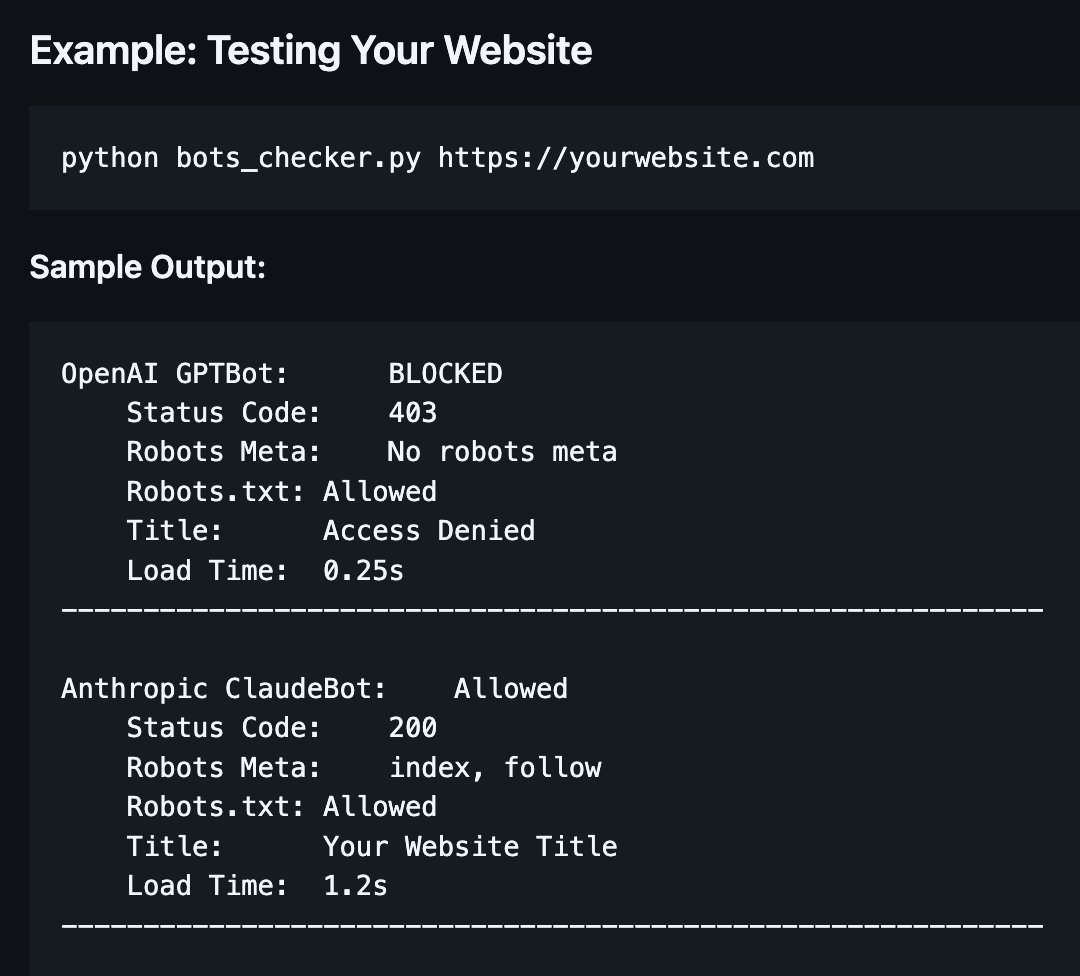Click the 'No robots meta' value

click(502, 452)
